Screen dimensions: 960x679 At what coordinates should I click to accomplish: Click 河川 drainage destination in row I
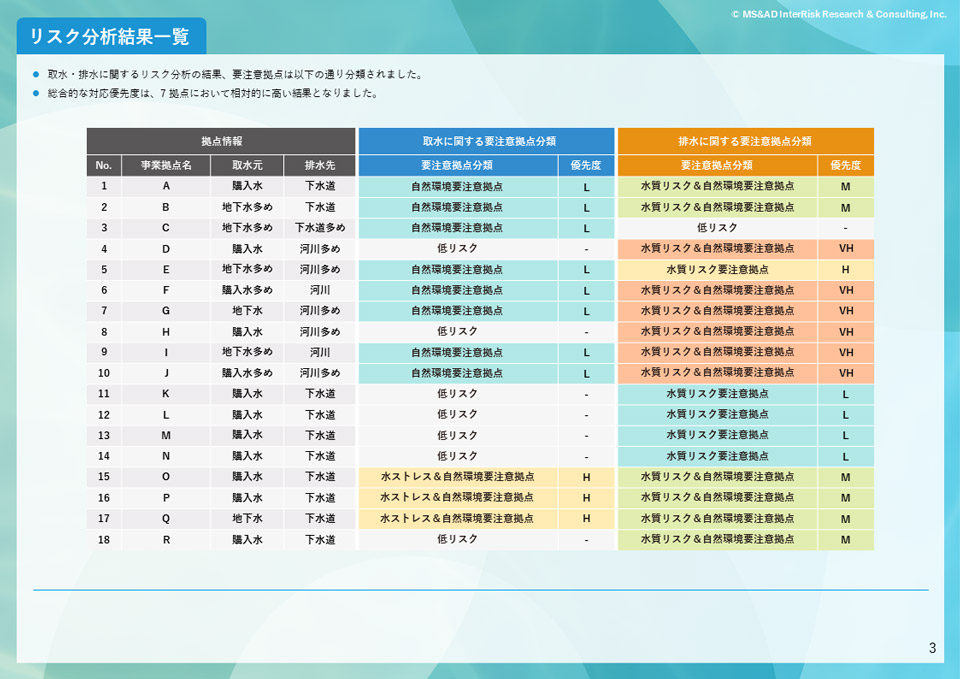[x=320, y=352]
